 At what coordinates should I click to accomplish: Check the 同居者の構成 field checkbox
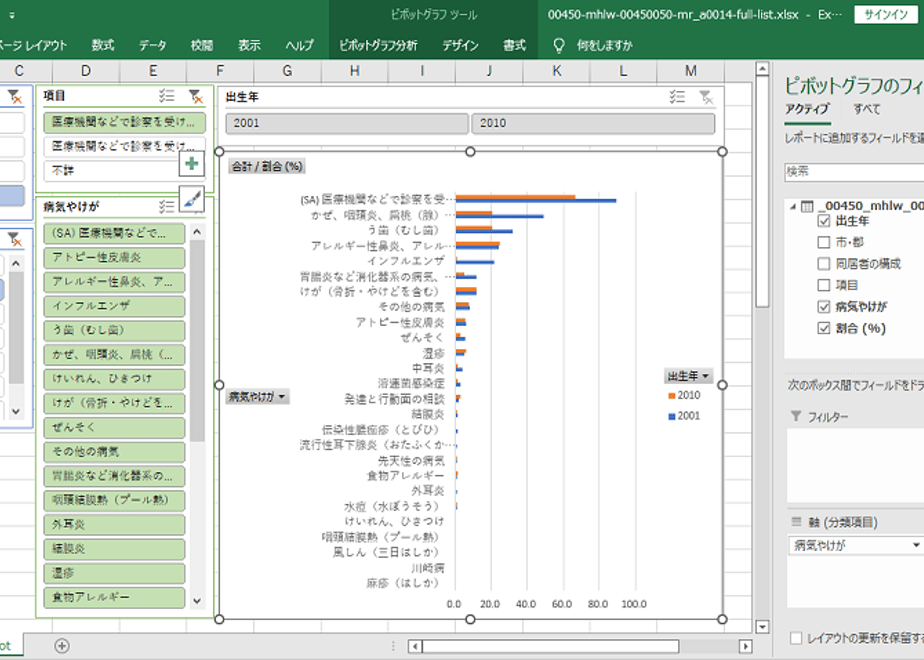824,263
